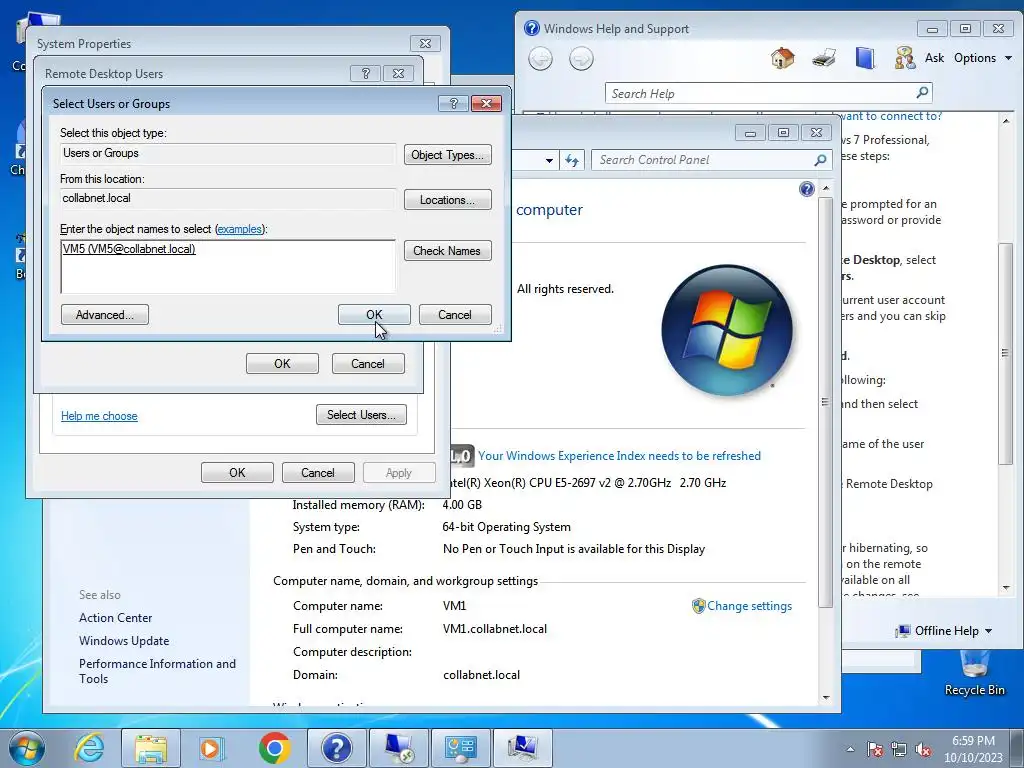Screen dimensions: 1024x768
Task: Click the Search Help input field
Action: coord(760,93)
